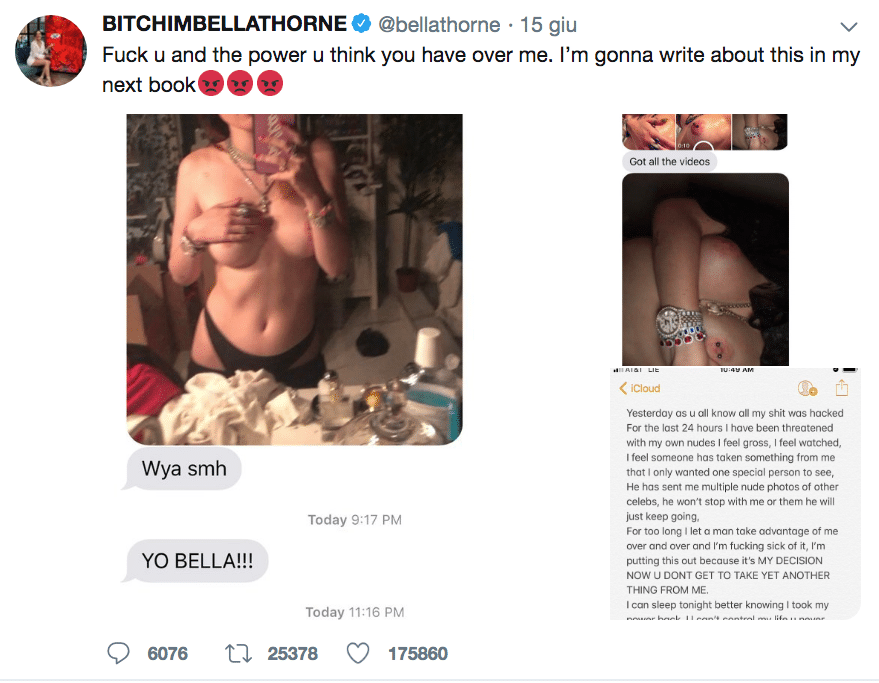Open the large left attached image
Screen dimensions: 879x683
294,278
